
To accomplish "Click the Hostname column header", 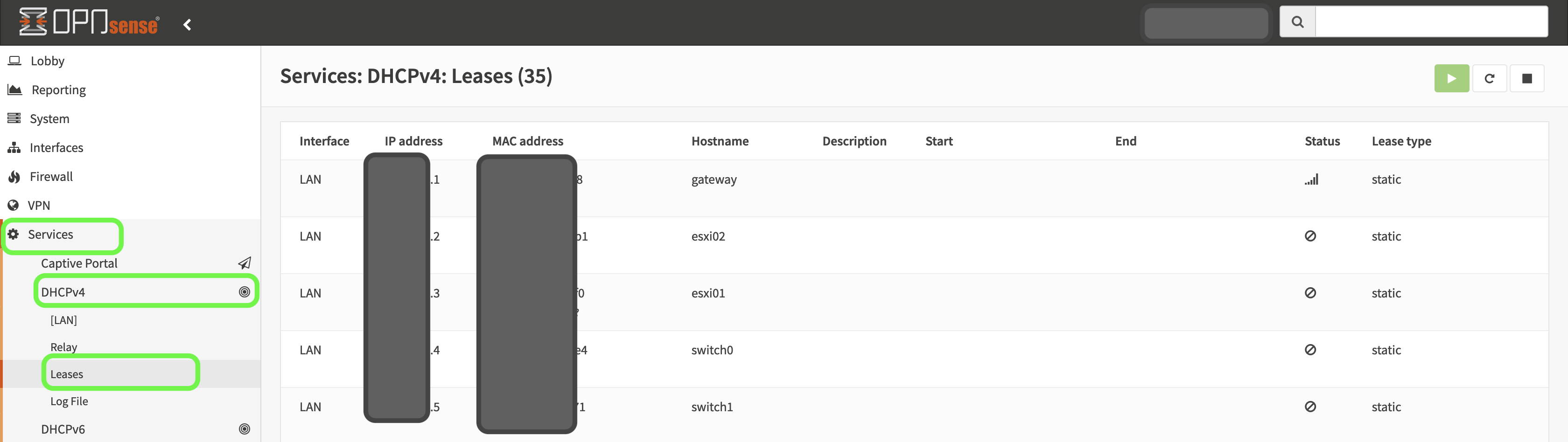I will (720, 141).
